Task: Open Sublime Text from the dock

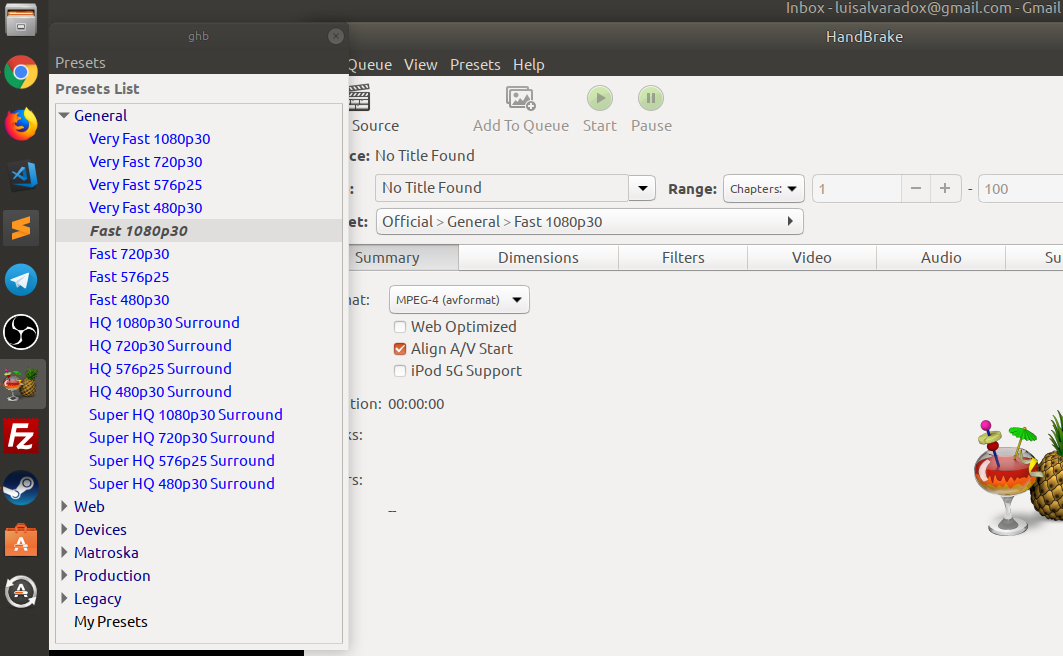Action: pos(21,228)
